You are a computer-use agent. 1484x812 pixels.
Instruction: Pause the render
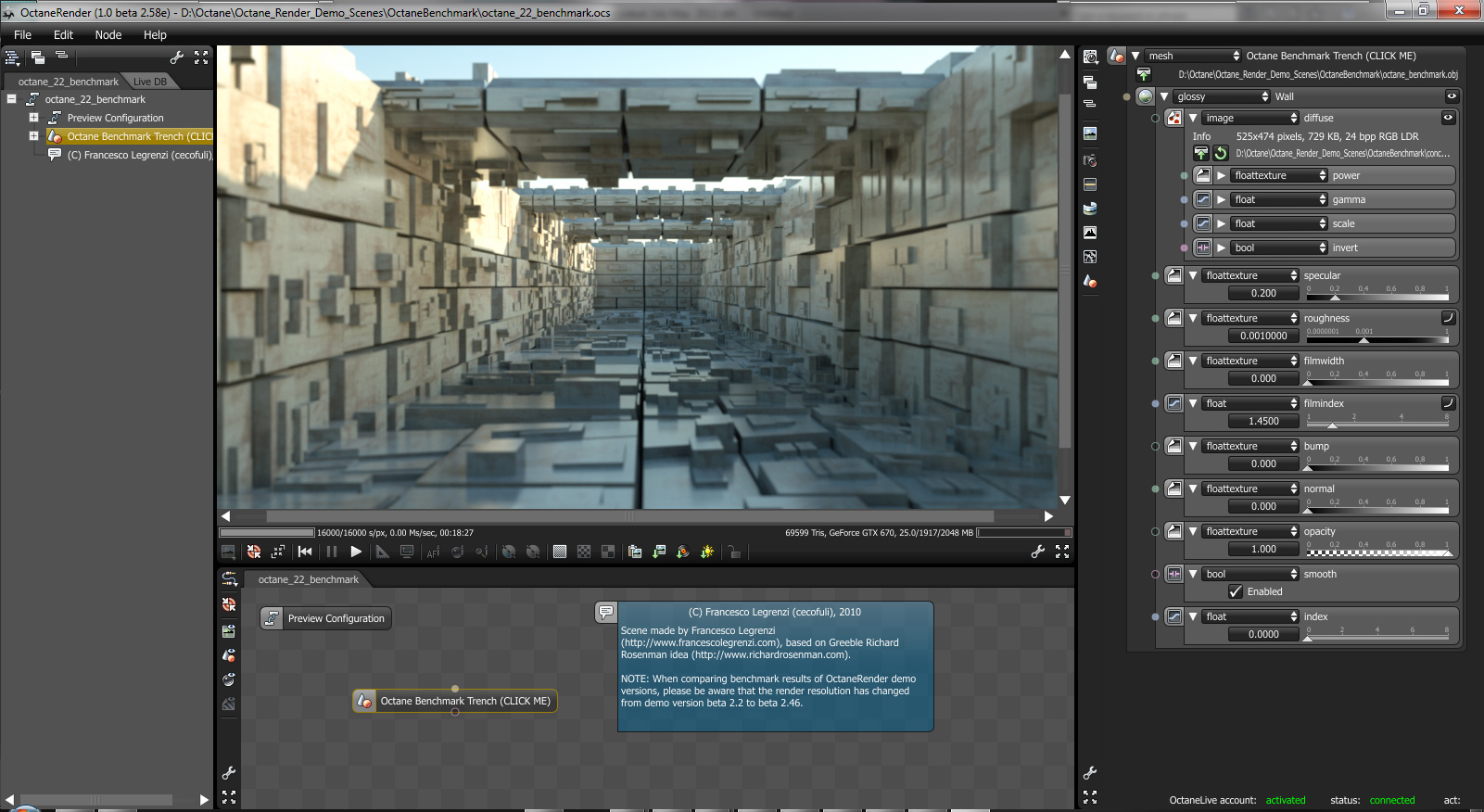332,552
